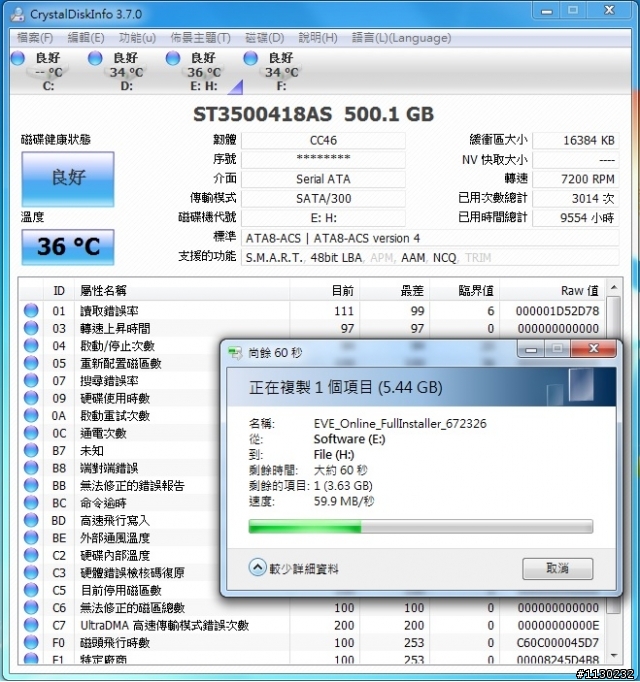Image resolution: width=640 pixels, height=682 pixels.
Task: Click the 屬性名稱 column header
Action: (x=182, y=291)
